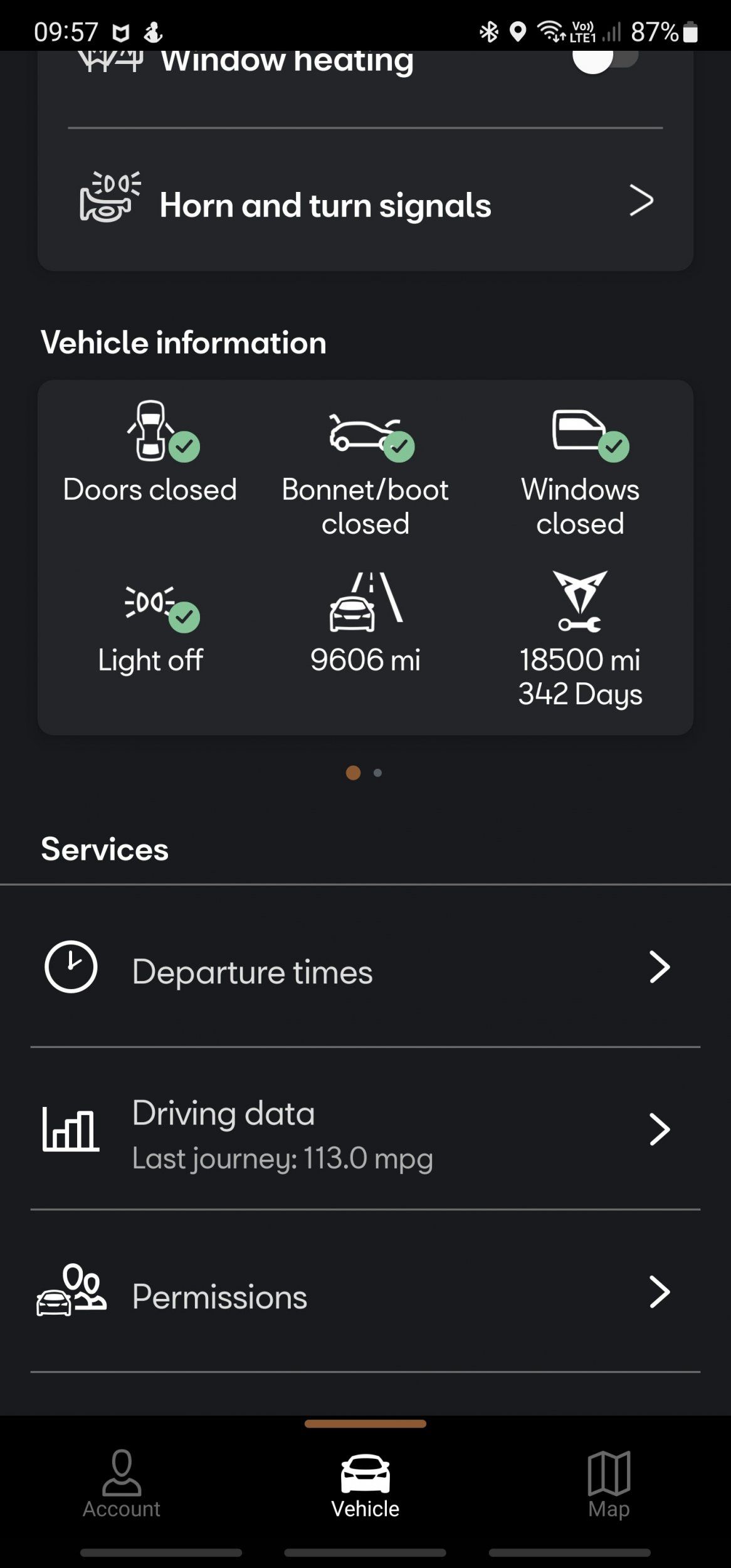Expand Permissions using its chevron
This screenshot has width=731, height=1568.
click(x=660, y=1292)
